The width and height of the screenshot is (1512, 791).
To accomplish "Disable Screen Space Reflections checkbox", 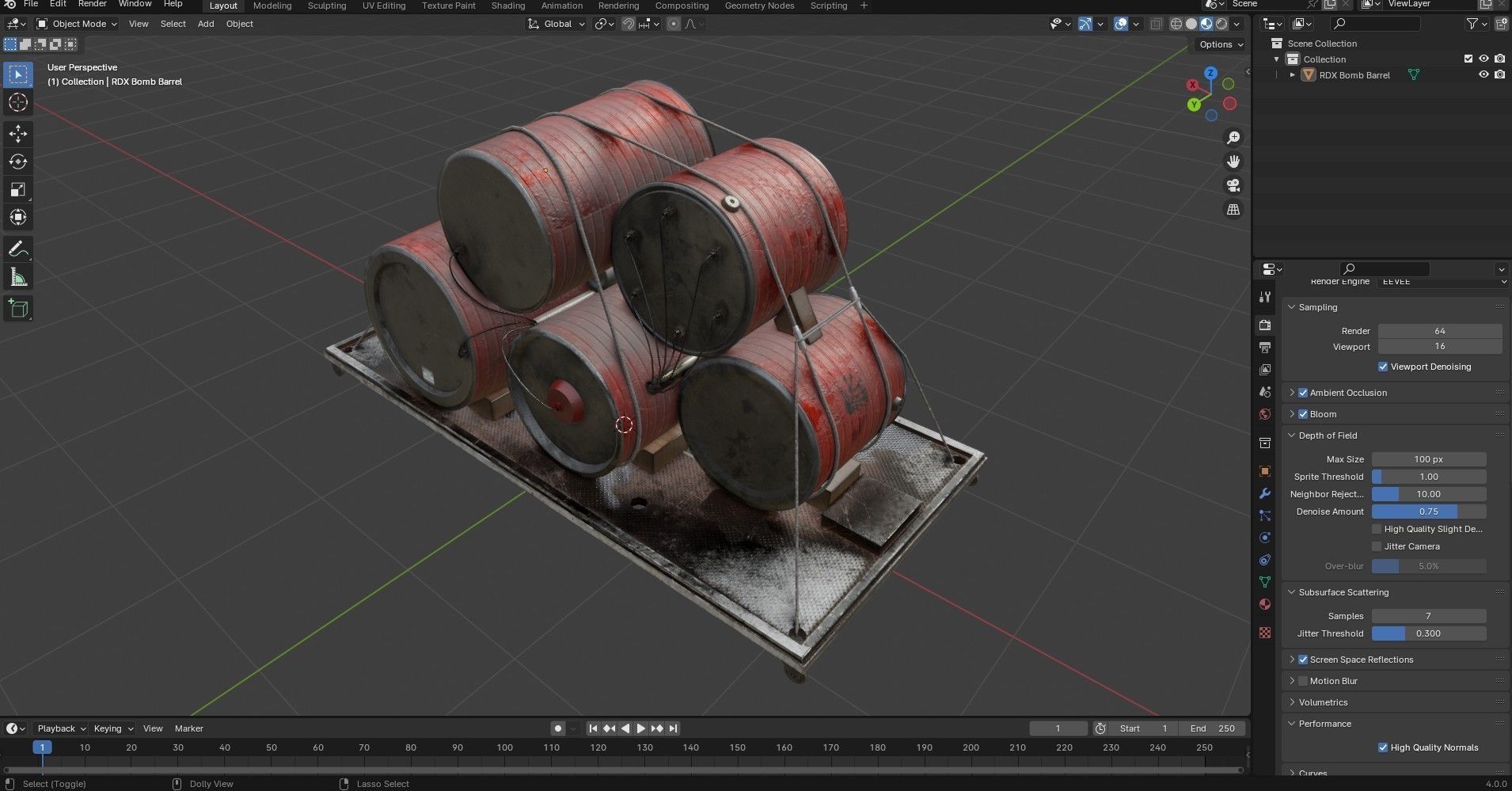I will point(1303,660).
